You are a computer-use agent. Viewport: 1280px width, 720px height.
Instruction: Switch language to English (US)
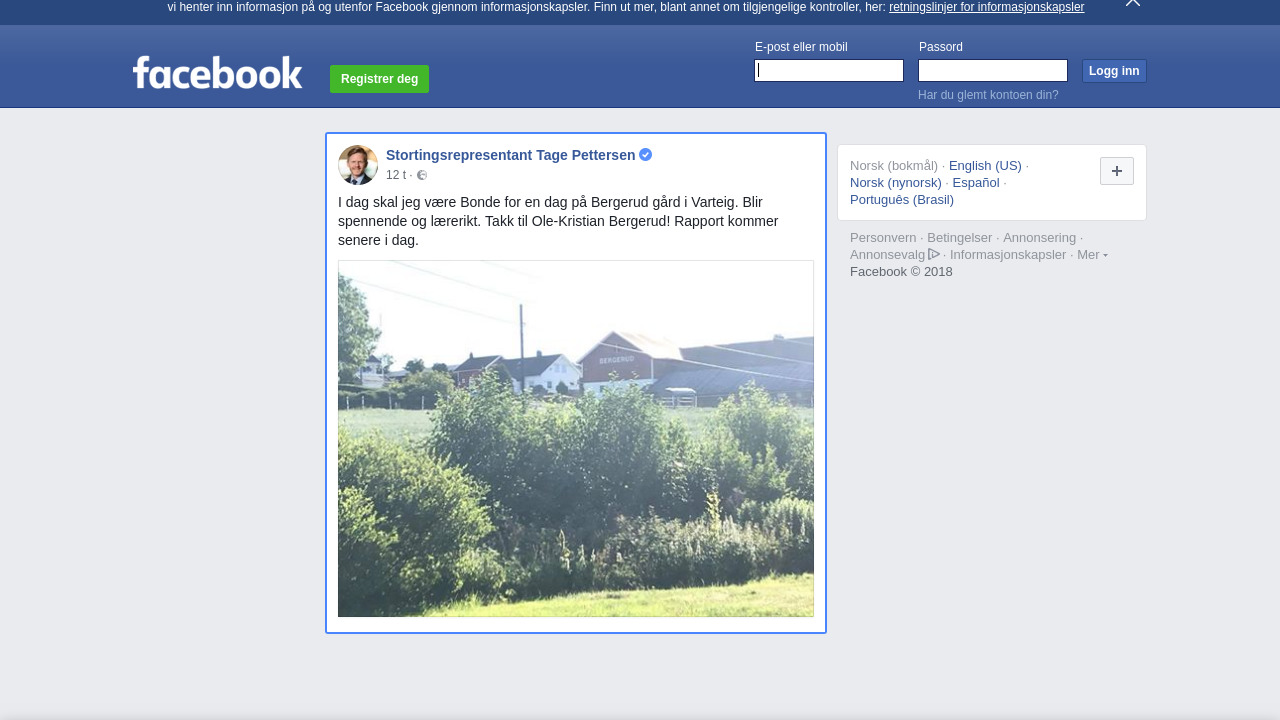click(985, 166)
